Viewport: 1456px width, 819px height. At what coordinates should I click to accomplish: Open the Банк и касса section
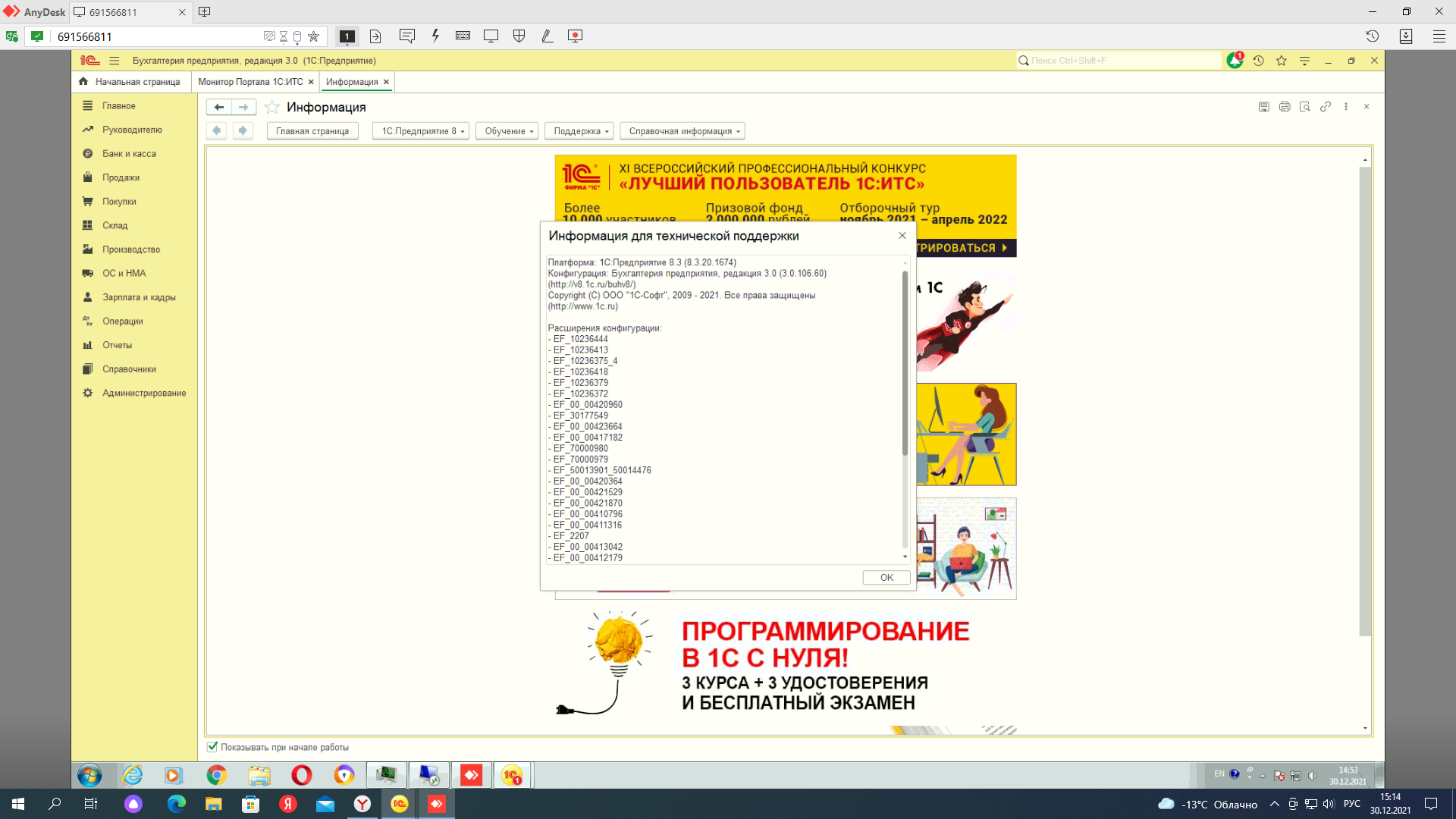pos(129,154)
